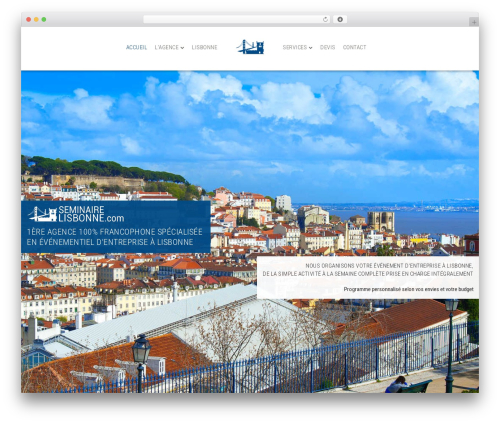Expand the SERVICES dropdown chevron
The image size is (500, 423).
pos(310,48)
